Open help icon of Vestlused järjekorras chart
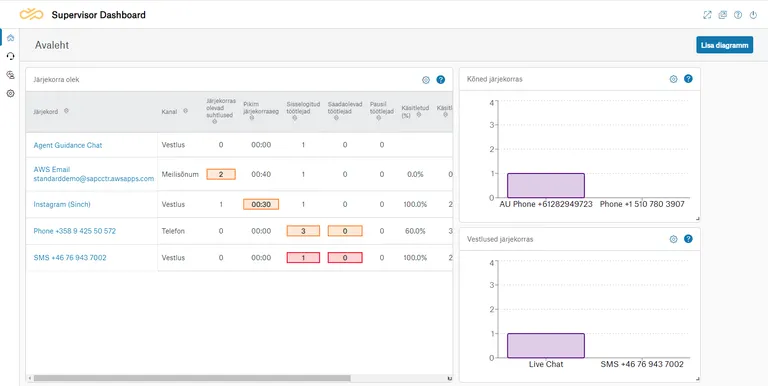Viewport: 768px width, 386px height. [688, 239]
